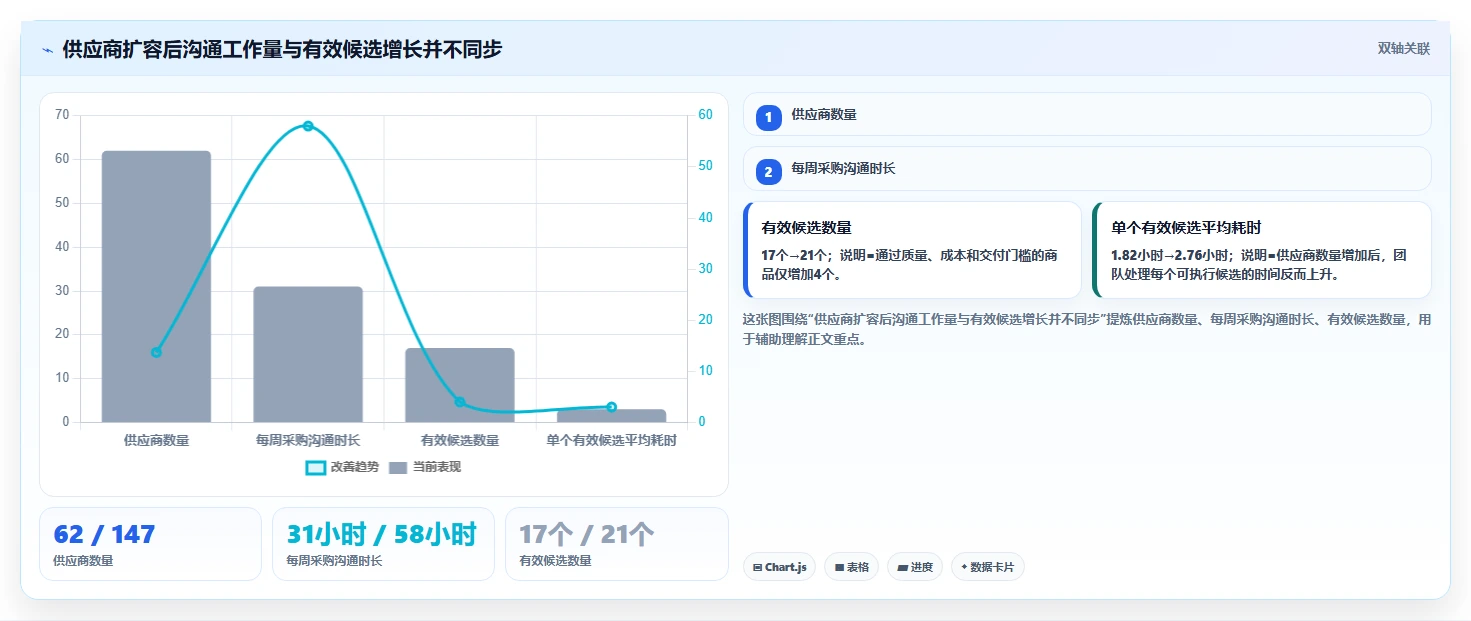The height and width of the screenshot is (621, 1471).
Task: Open the 每周采购沟通时长 list item
Action: click(1087, 168)
